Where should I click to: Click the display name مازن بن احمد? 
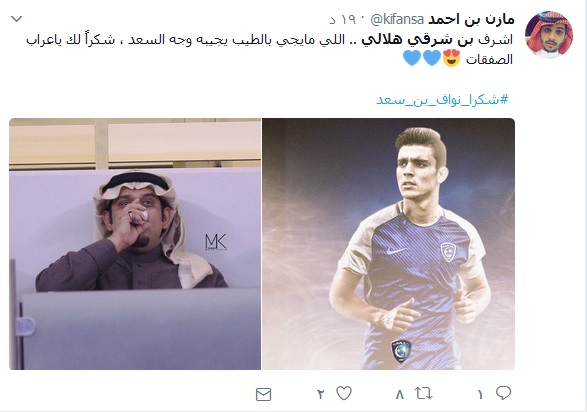(x=471, y=19)
